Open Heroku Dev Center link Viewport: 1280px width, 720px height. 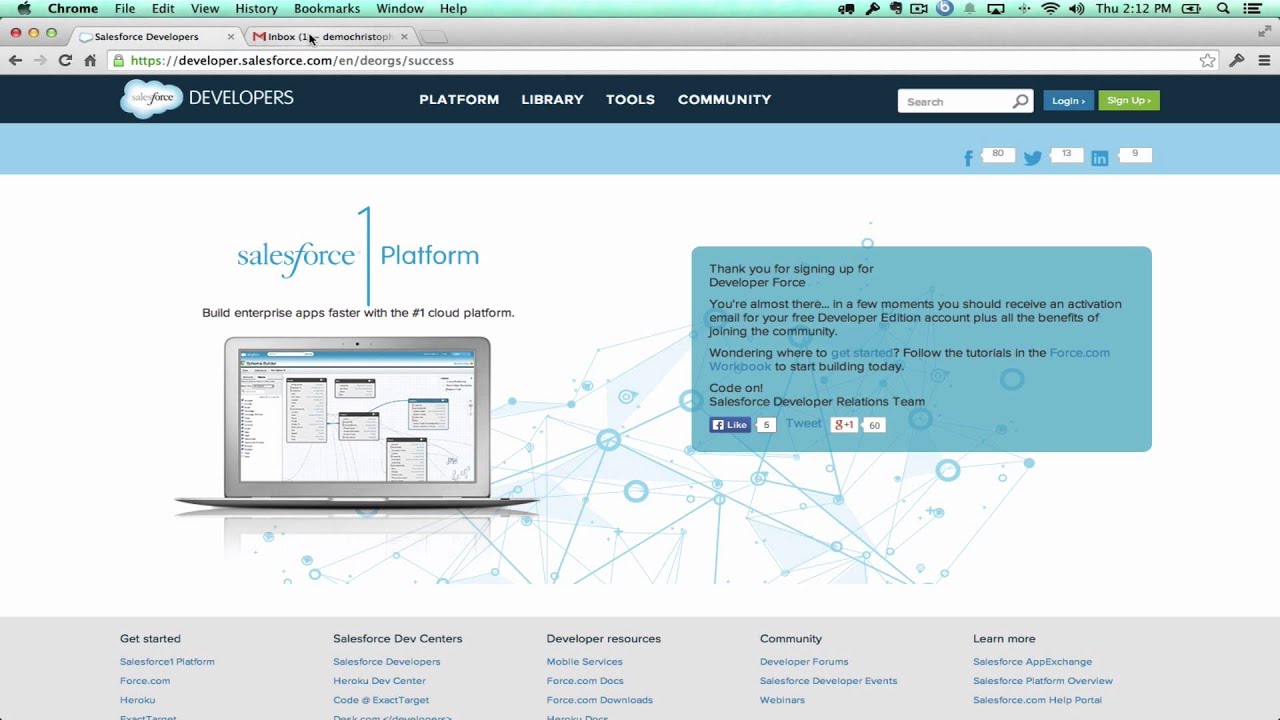pos(379,680)
